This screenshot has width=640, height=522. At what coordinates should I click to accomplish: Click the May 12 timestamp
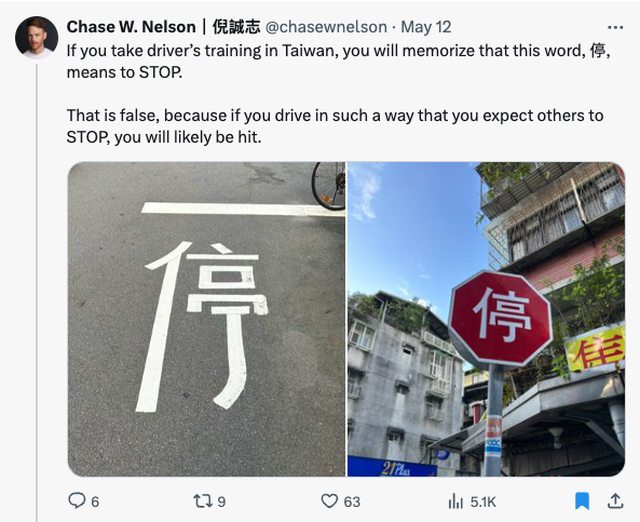[x=426, y=27]
